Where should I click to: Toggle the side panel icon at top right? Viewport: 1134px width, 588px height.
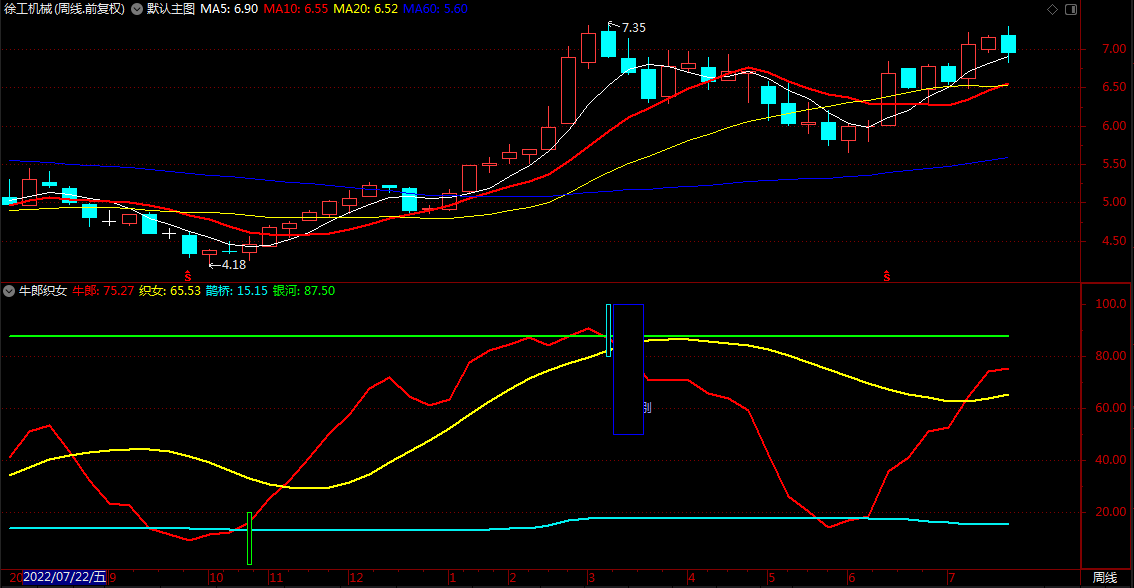coord(1071,9)
